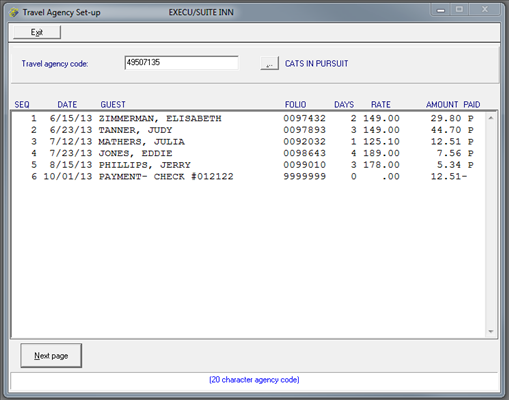This screenshot has width=509, height=400.
Task: Open the agency lookup ellipsis button
Action: (269, 63)
